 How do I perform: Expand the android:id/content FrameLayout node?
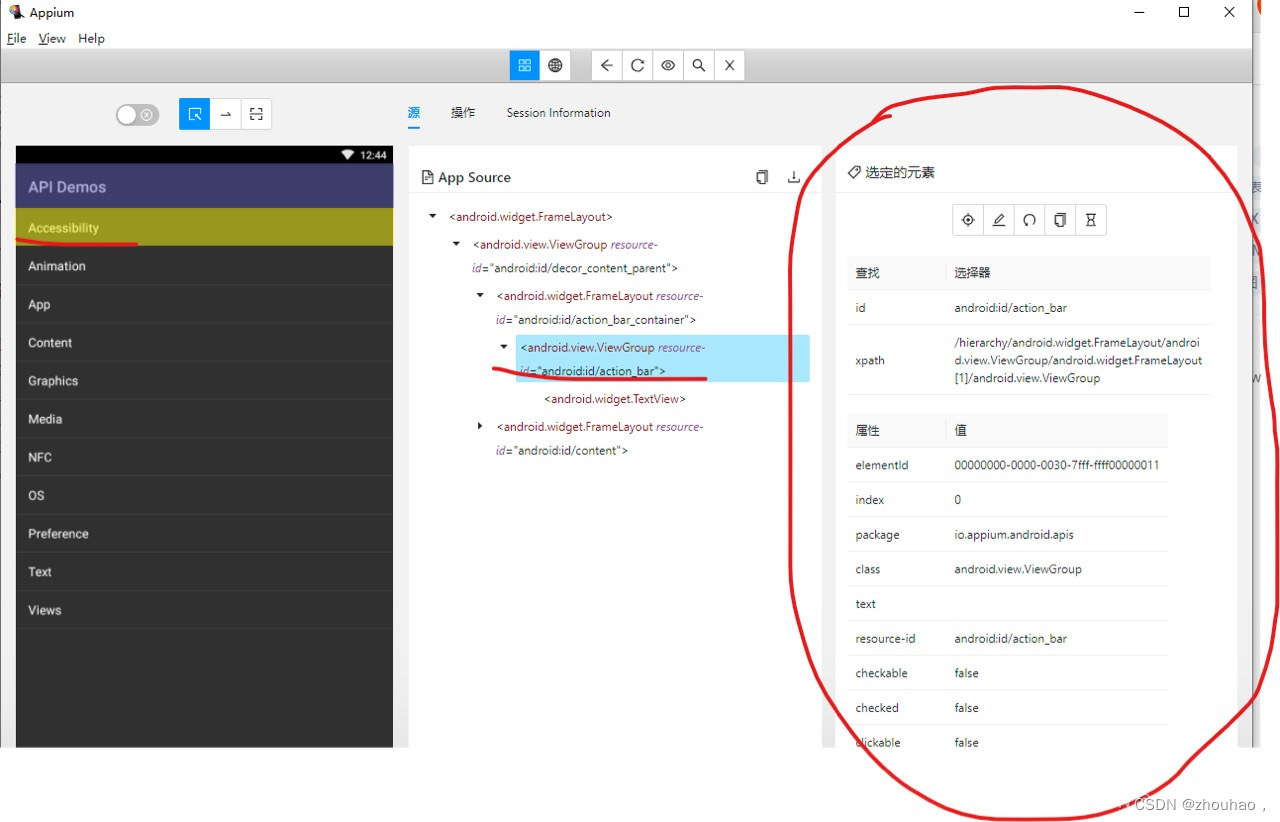click(x=480, y=426)
